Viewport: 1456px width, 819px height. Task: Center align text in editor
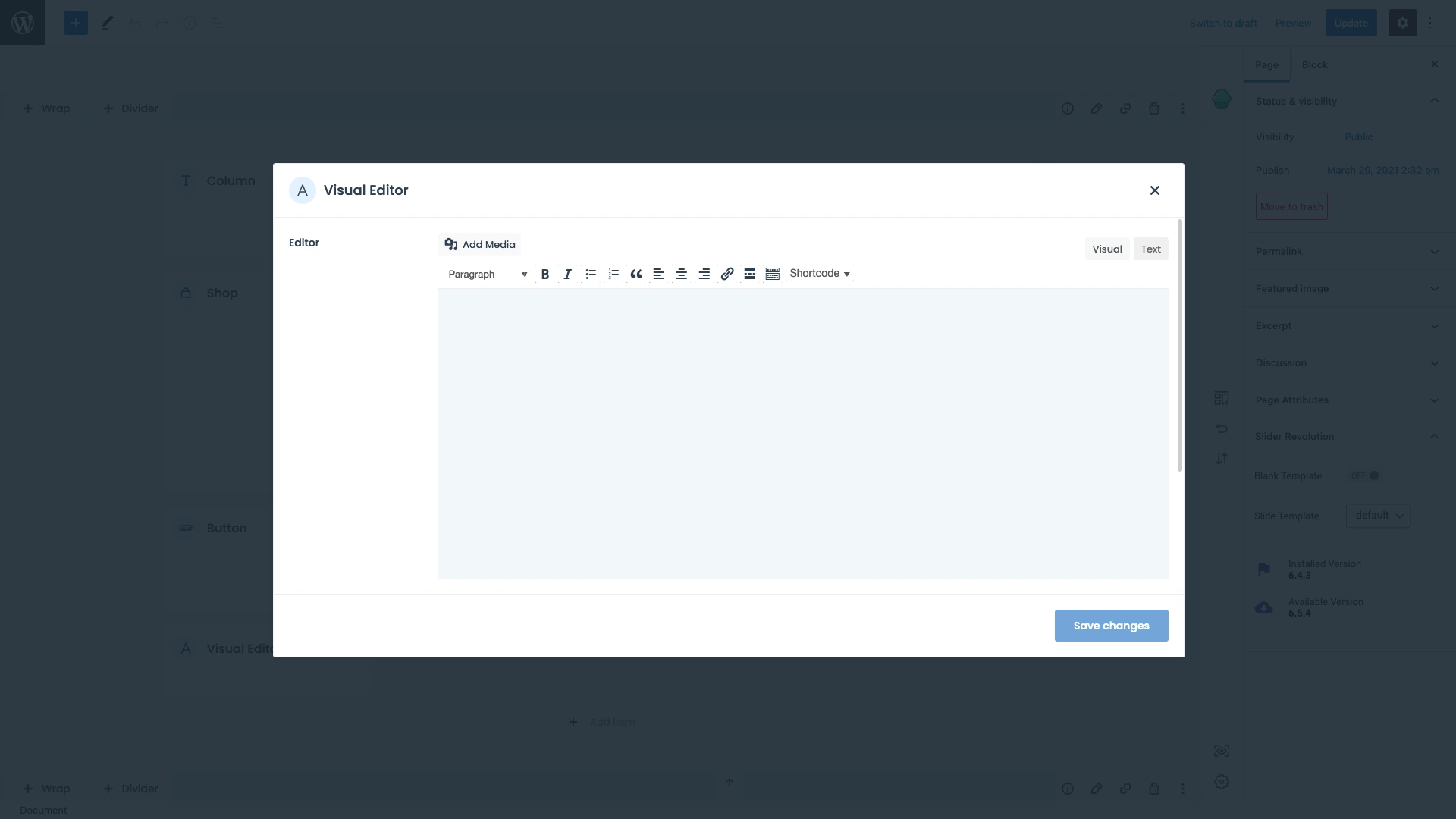[682, 274]
